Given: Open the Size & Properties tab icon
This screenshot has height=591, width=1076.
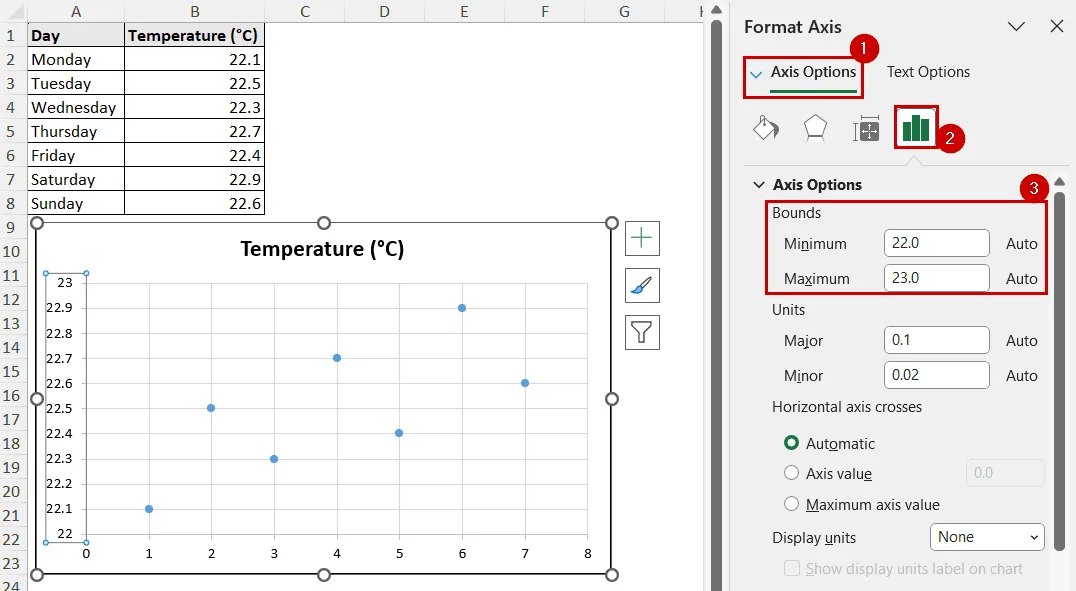Looking at the screenshot, I should tap(866, 128).
